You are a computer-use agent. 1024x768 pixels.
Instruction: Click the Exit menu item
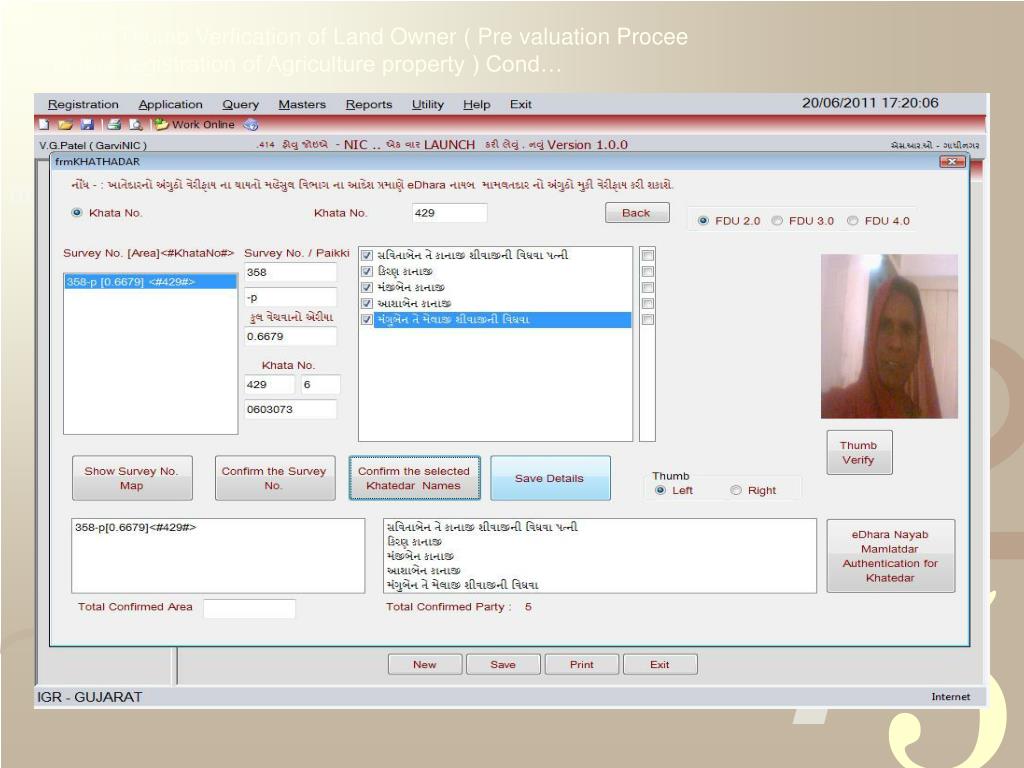click(520, 104)
